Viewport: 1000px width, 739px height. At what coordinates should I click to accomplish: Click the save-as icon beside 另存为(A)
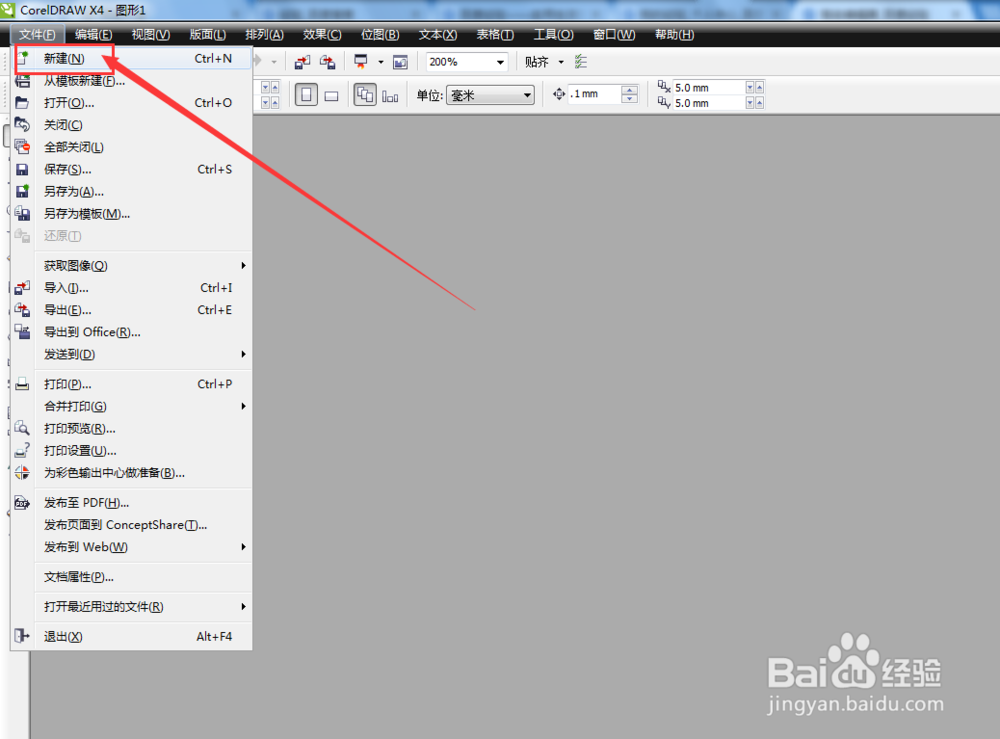(22, 191)
